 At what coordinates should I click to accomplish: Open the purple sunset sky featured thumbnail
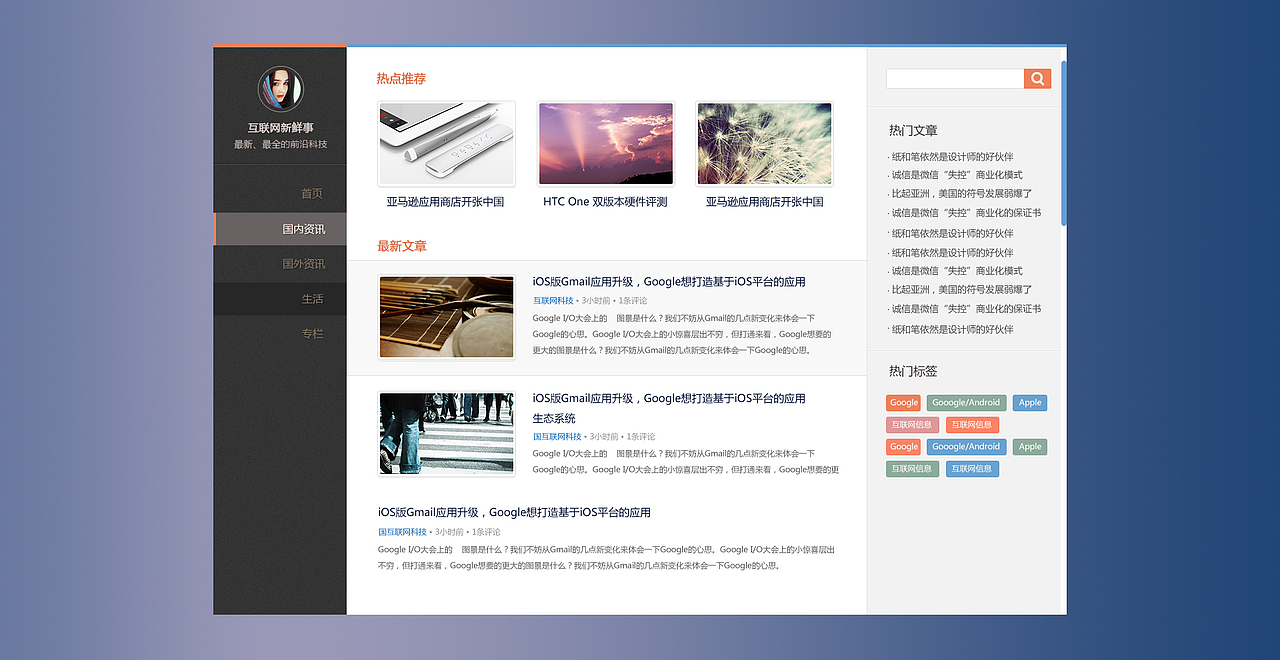coord(606,144)
